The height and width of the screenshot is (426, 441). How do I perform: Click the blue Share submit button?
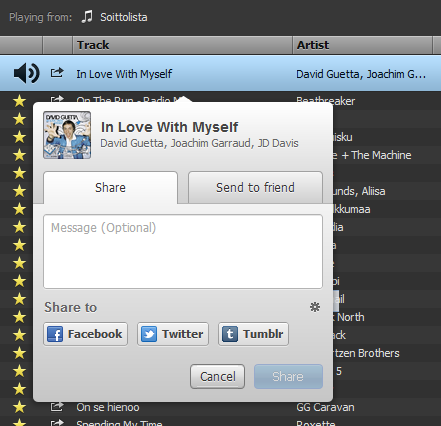288,376
